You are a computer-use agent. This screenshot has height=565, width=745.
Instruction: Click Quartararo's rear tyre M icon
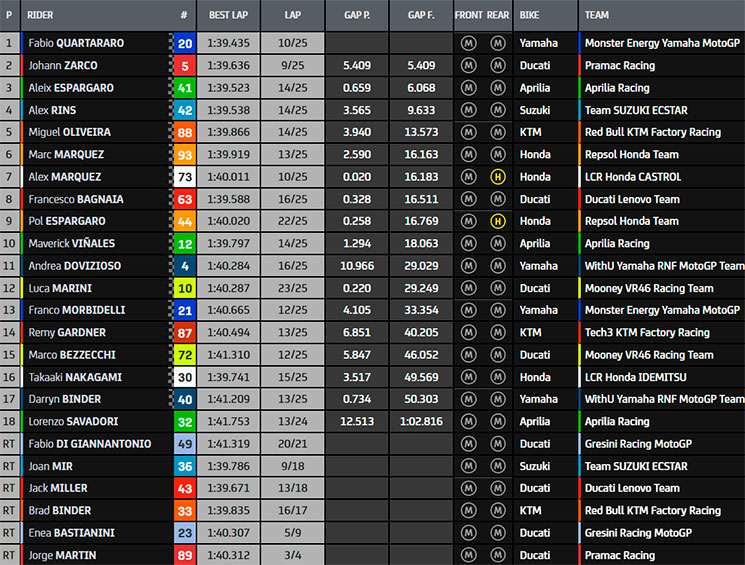(x=497, y=43)
